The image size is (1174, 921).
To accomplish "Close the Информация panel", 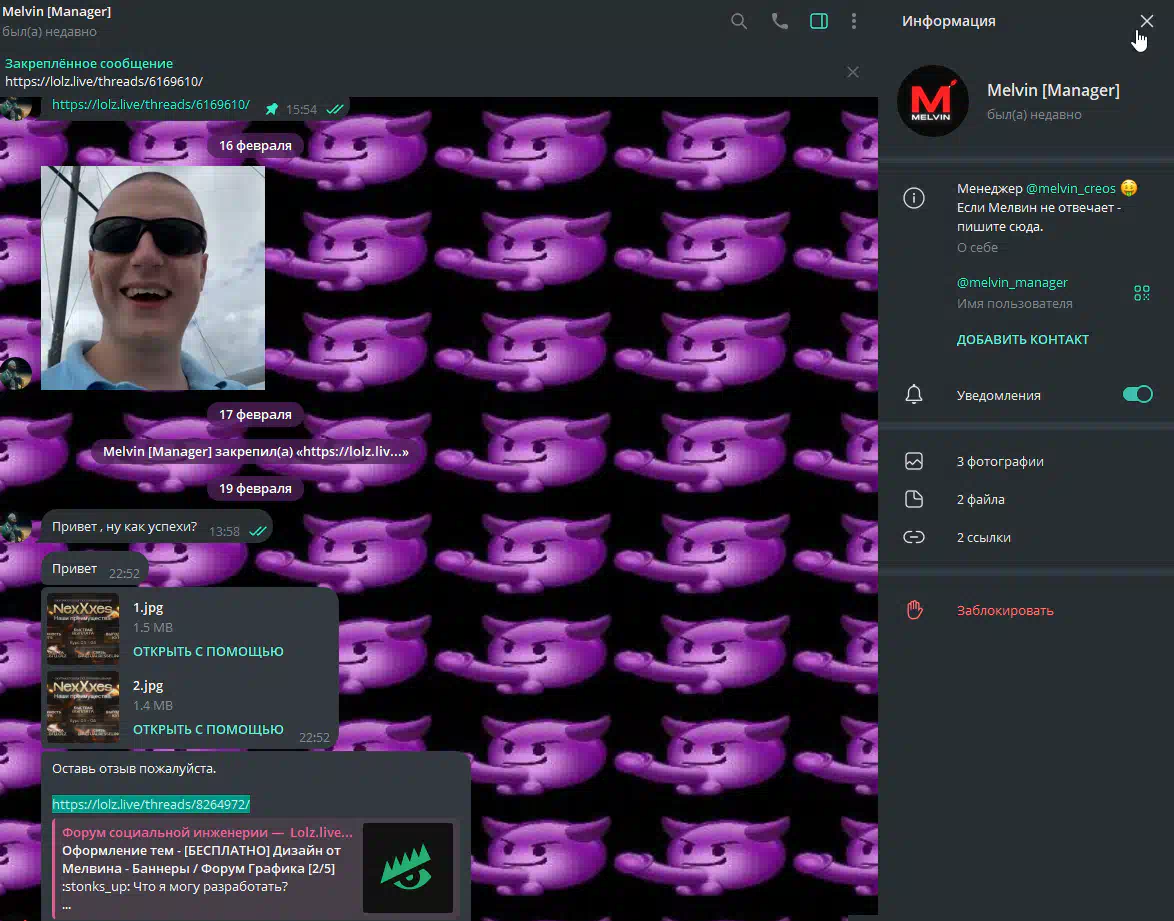I will (1146, 21).
